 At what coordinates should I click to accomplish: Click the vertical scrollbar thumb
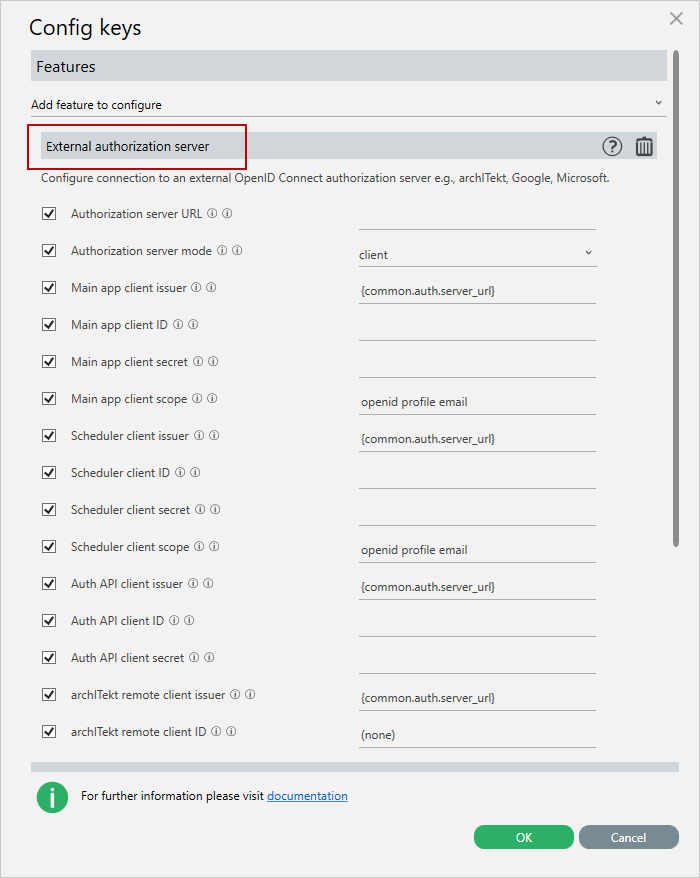676,298
